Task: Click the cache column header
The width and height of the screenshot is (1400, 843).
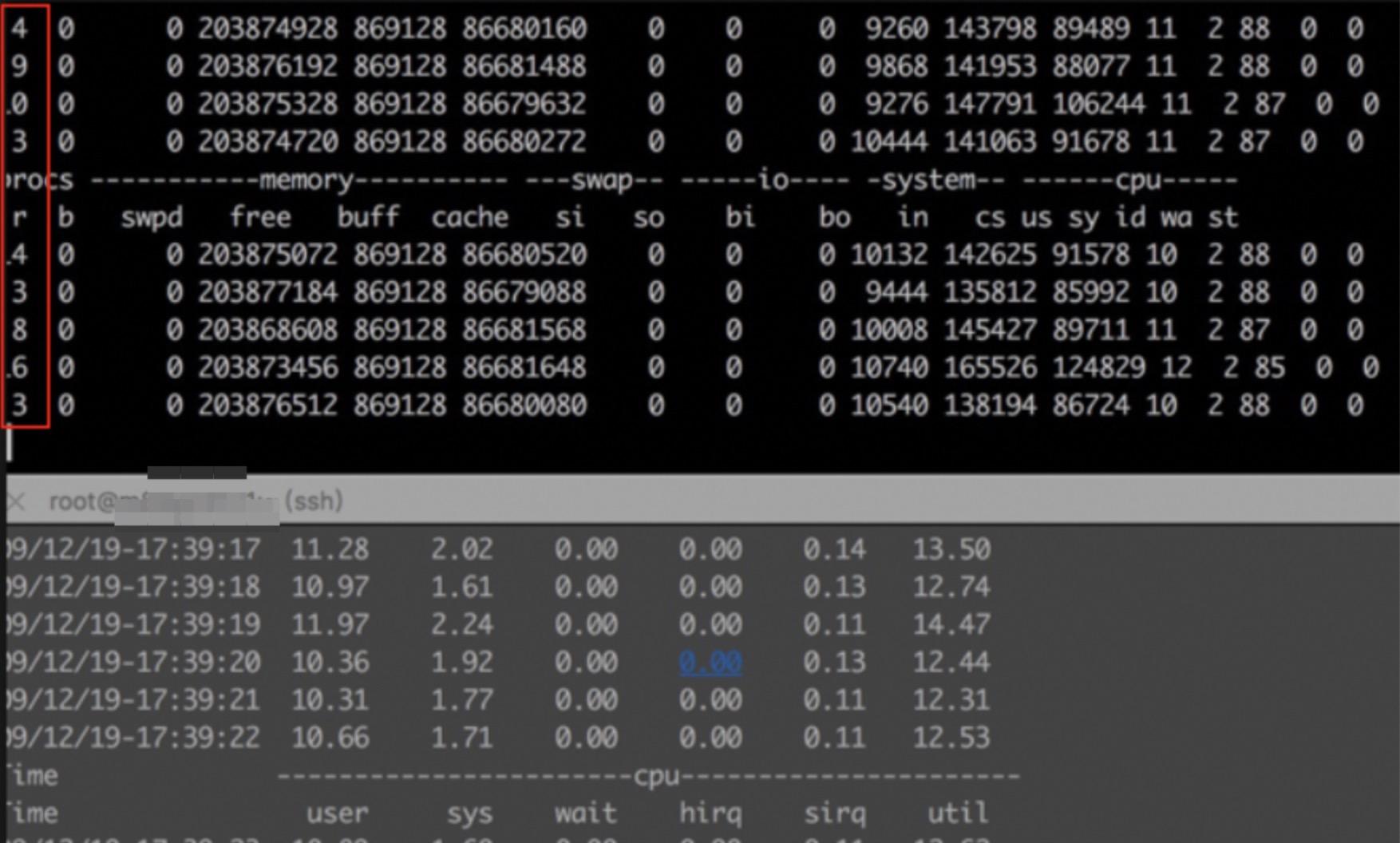Action: tap(471, 216)
